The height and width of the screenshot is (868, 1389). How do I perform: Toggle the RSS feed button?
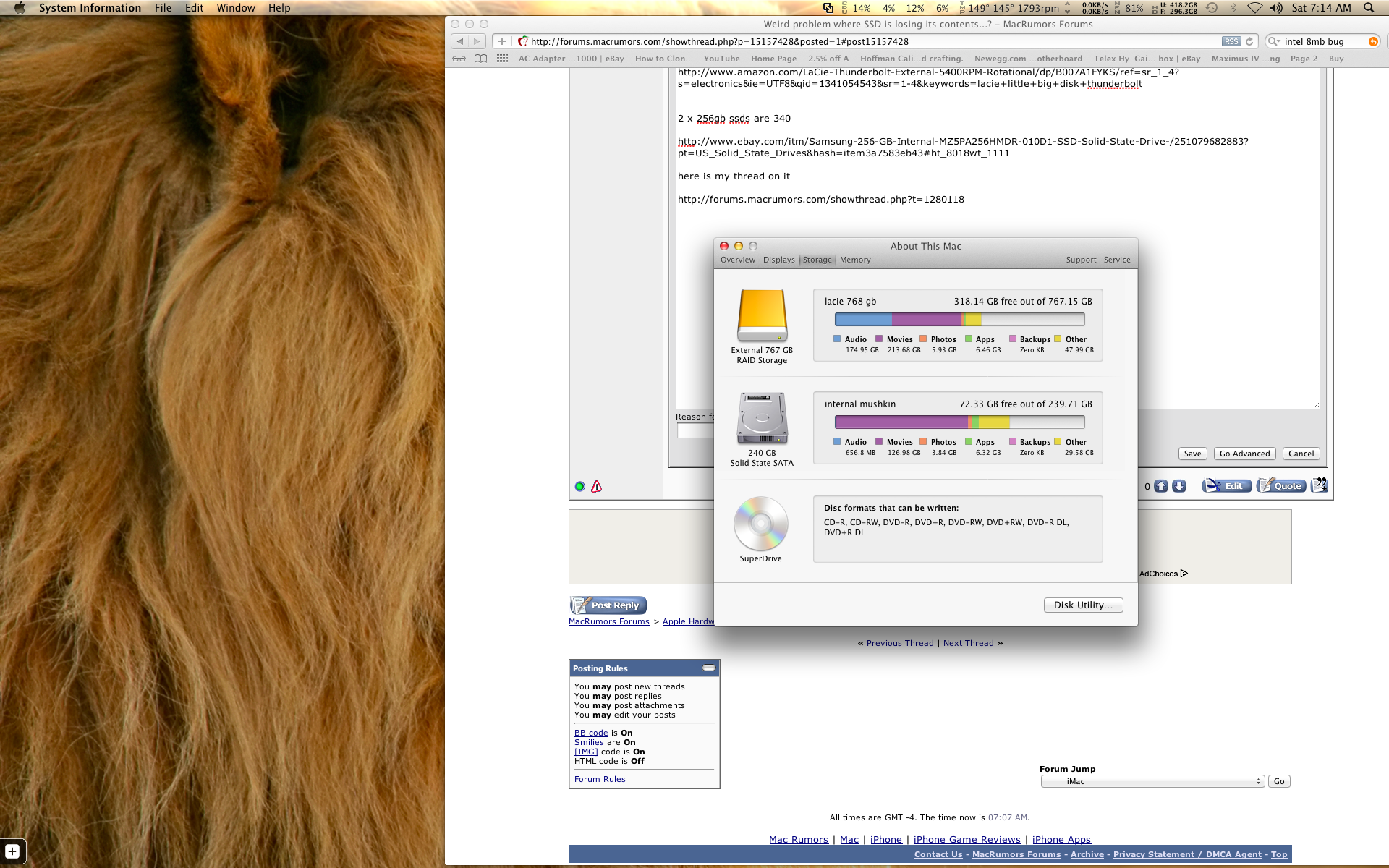click(1231, 41)
